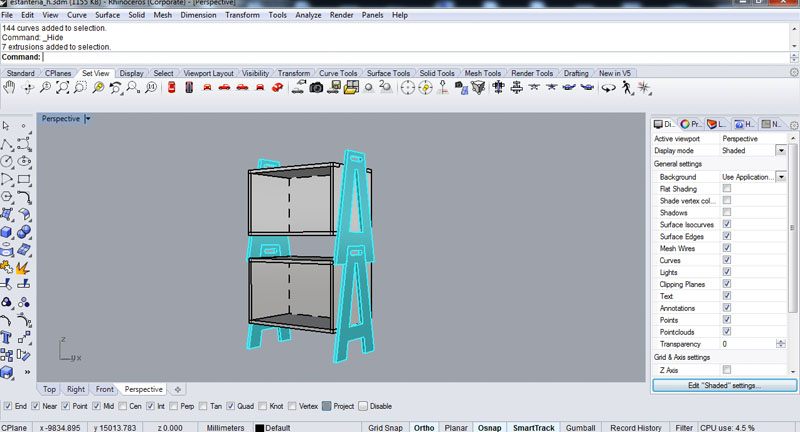
Task: Open the Perspective viewport title dropdown arrow
Action: [88, 118]
